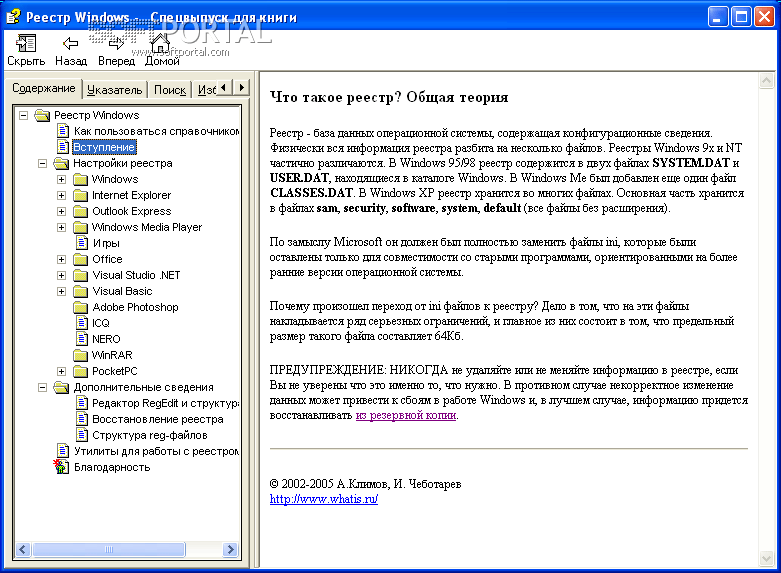781x573 pixels.
Task: Click the book icon beside Настройки реестра
Action: [x=61, y=163]
